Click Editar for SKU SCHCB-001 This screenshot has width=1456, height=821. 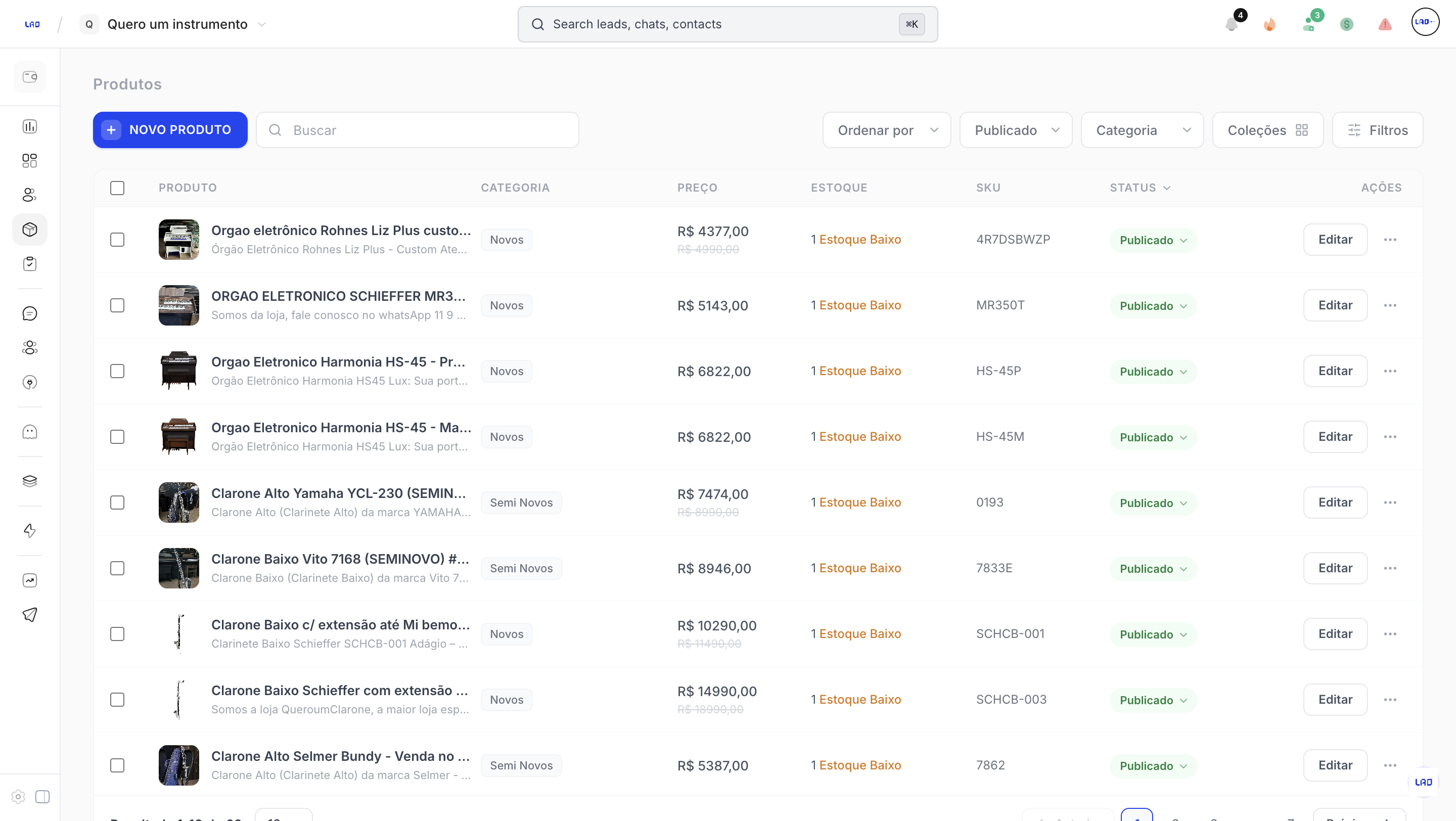(1335, 634)
